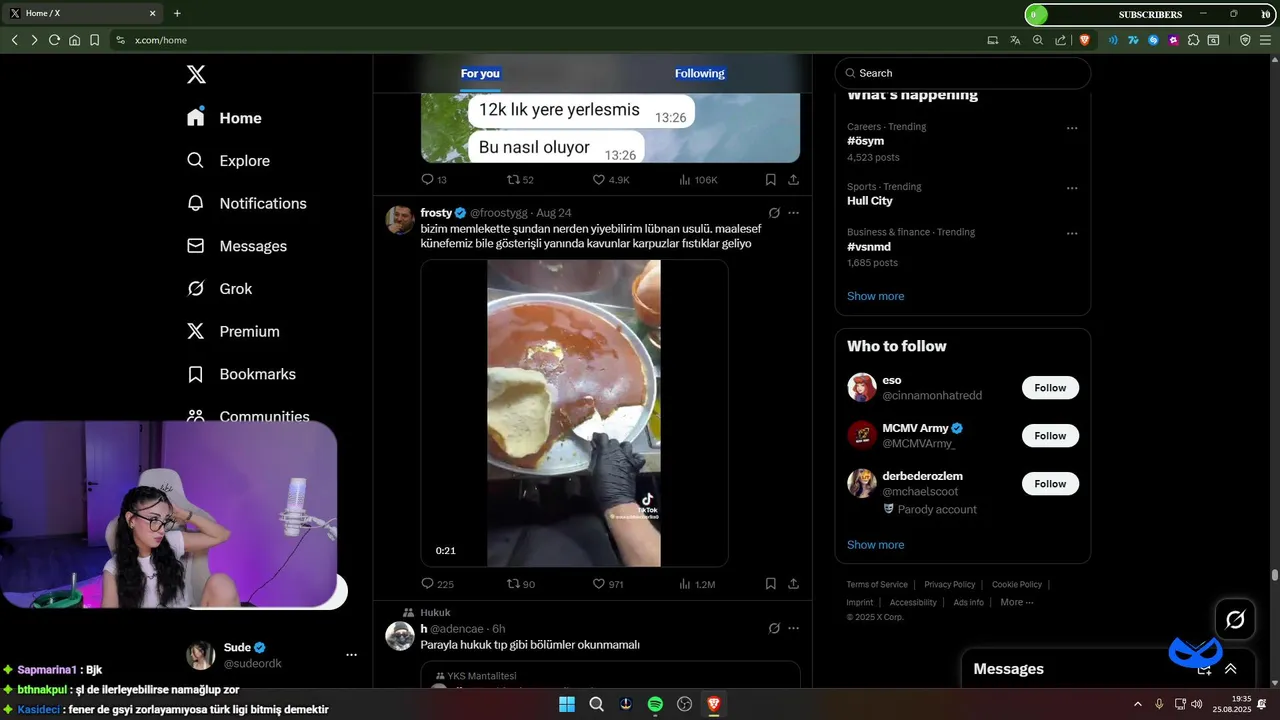Reply to the top post with 13 comments

(x=434, y=180)
